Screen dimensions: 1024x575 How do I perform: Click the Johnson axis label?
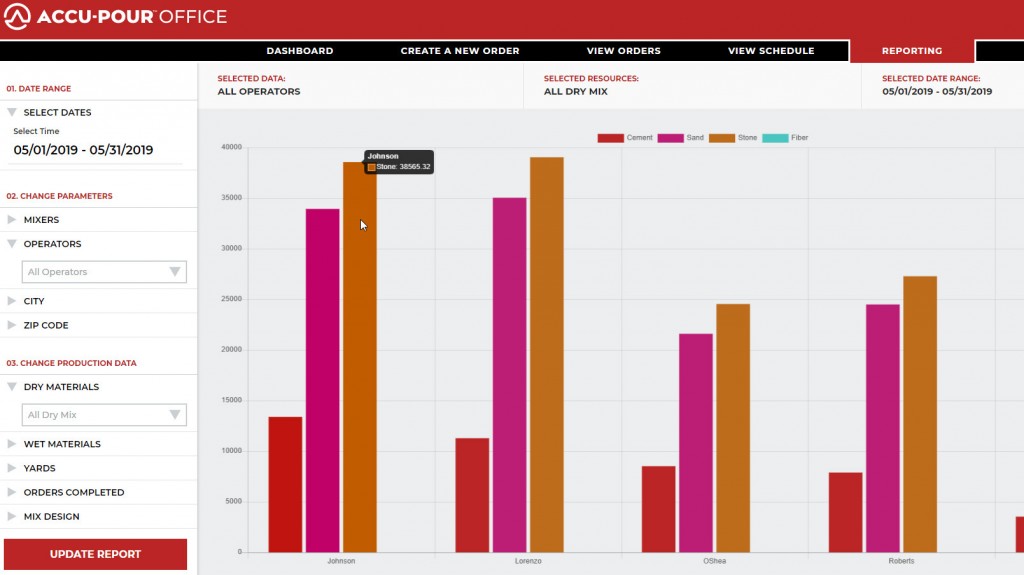[341, 561]
